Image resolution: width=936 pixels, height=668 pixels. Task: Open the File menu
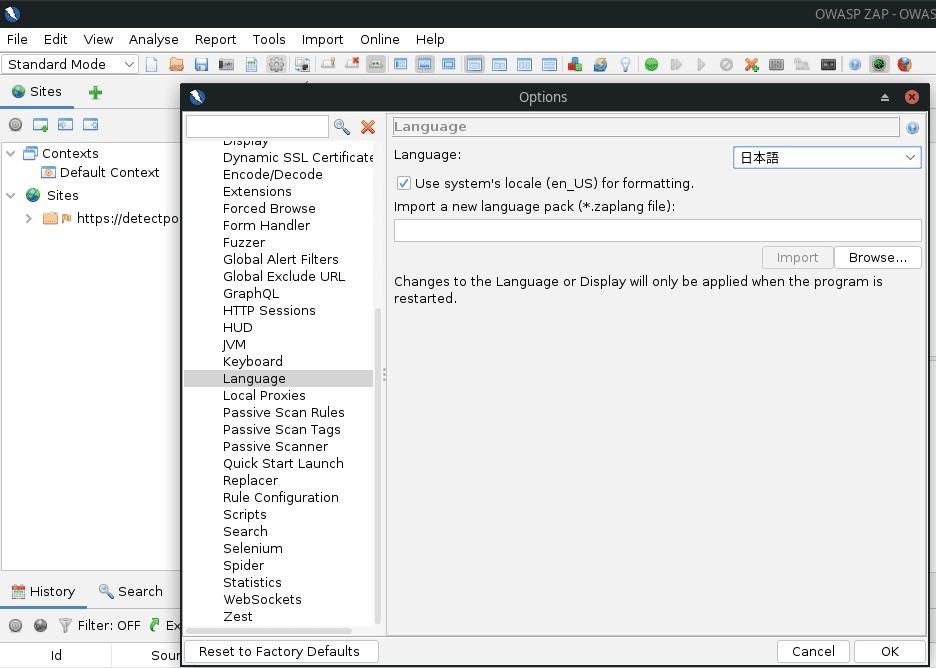(17, 39)
